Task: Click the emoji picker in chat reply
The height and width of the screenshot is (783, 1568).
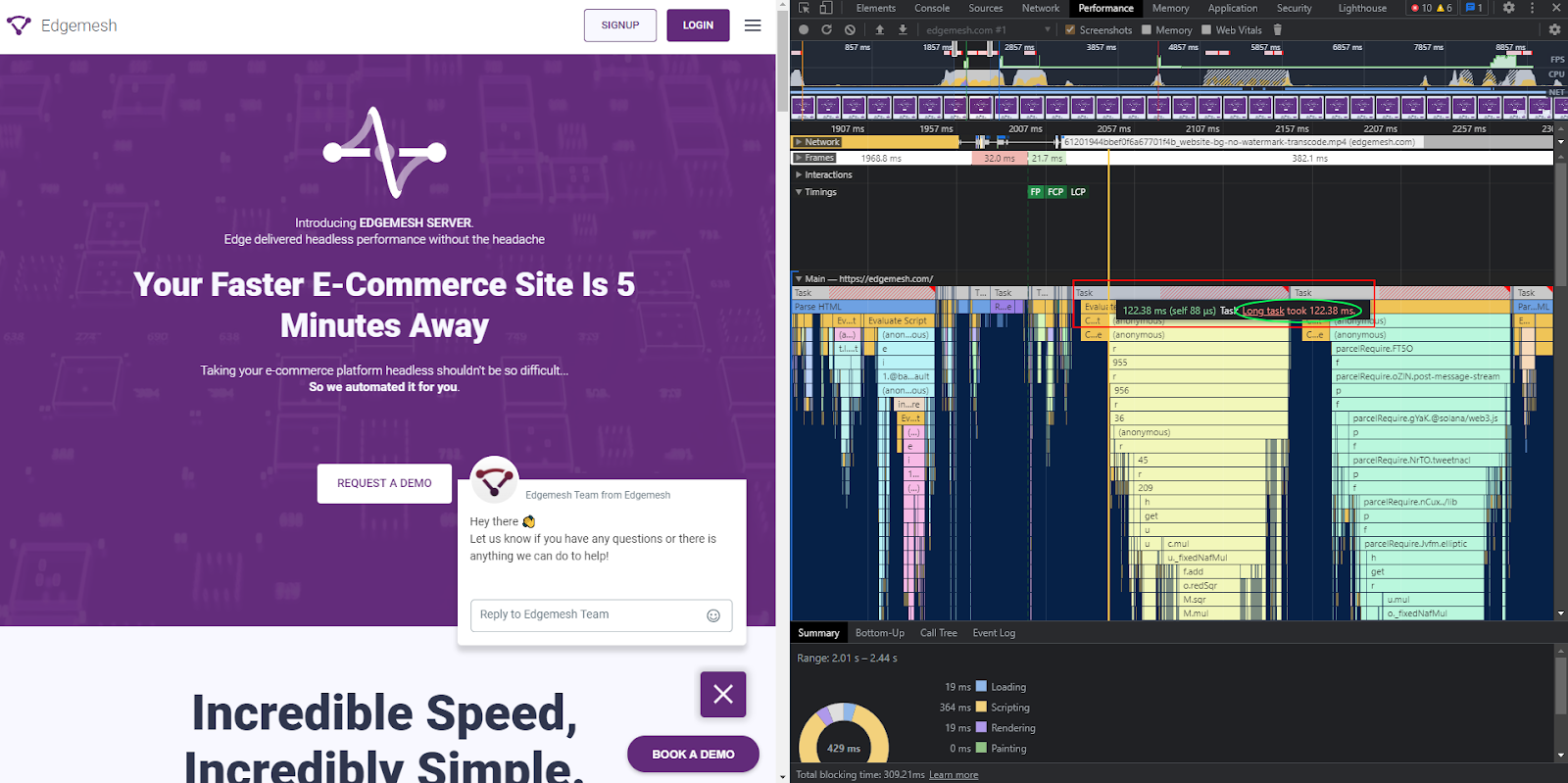Action: (x=713, y=615)
